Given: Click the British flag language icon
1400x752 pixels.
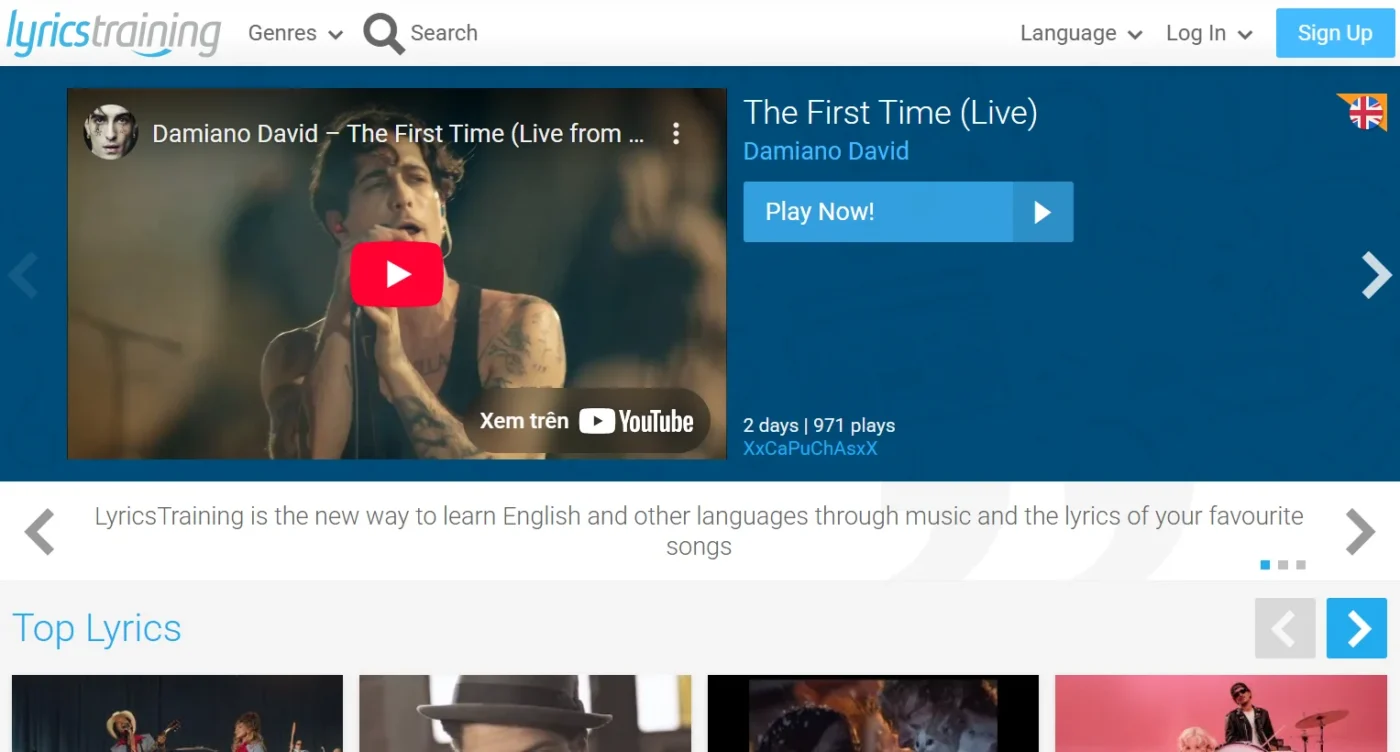Looking at the screenshot, I should pos(1363,114).
